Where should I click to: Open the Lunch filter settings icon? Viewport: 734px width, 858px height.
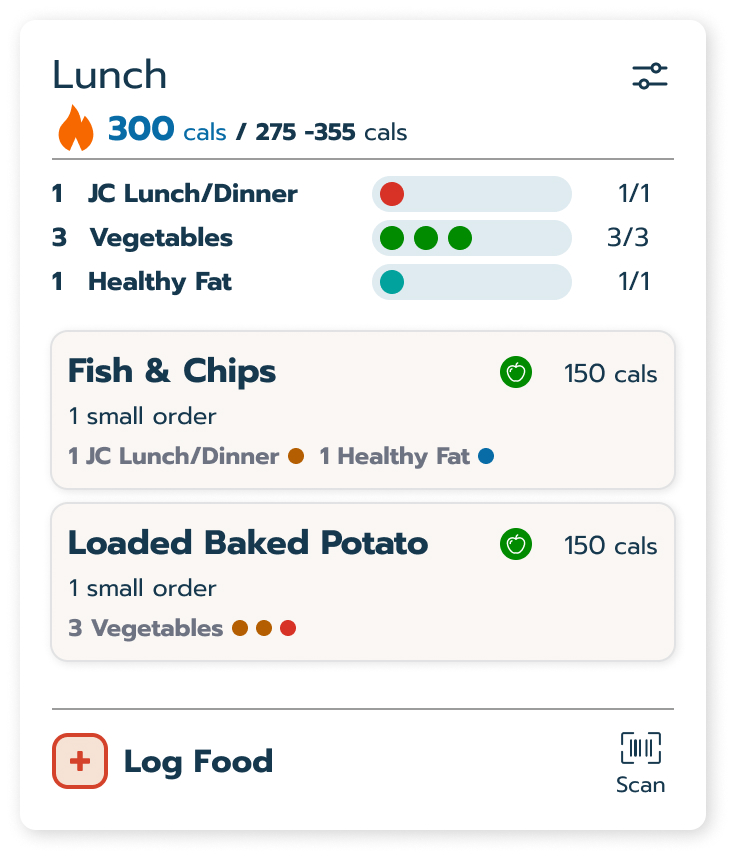[649, 76]
